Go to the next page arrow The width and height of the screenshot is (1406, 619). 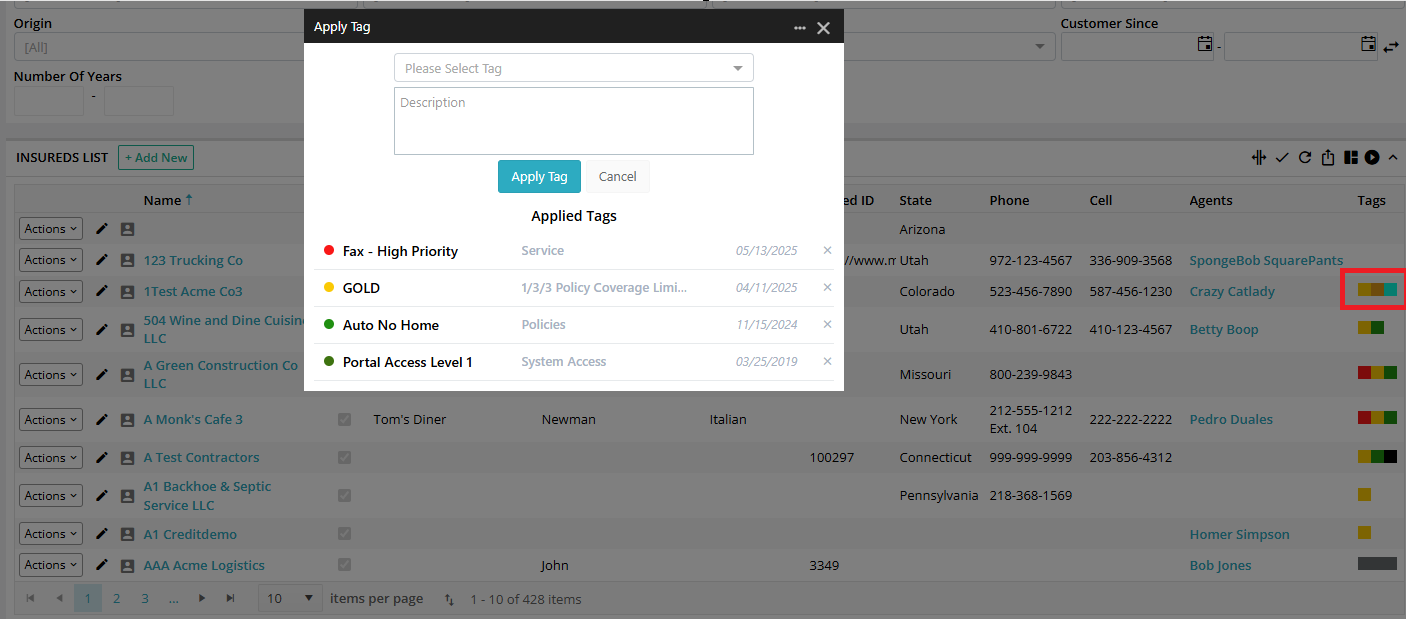pos(202,598)
